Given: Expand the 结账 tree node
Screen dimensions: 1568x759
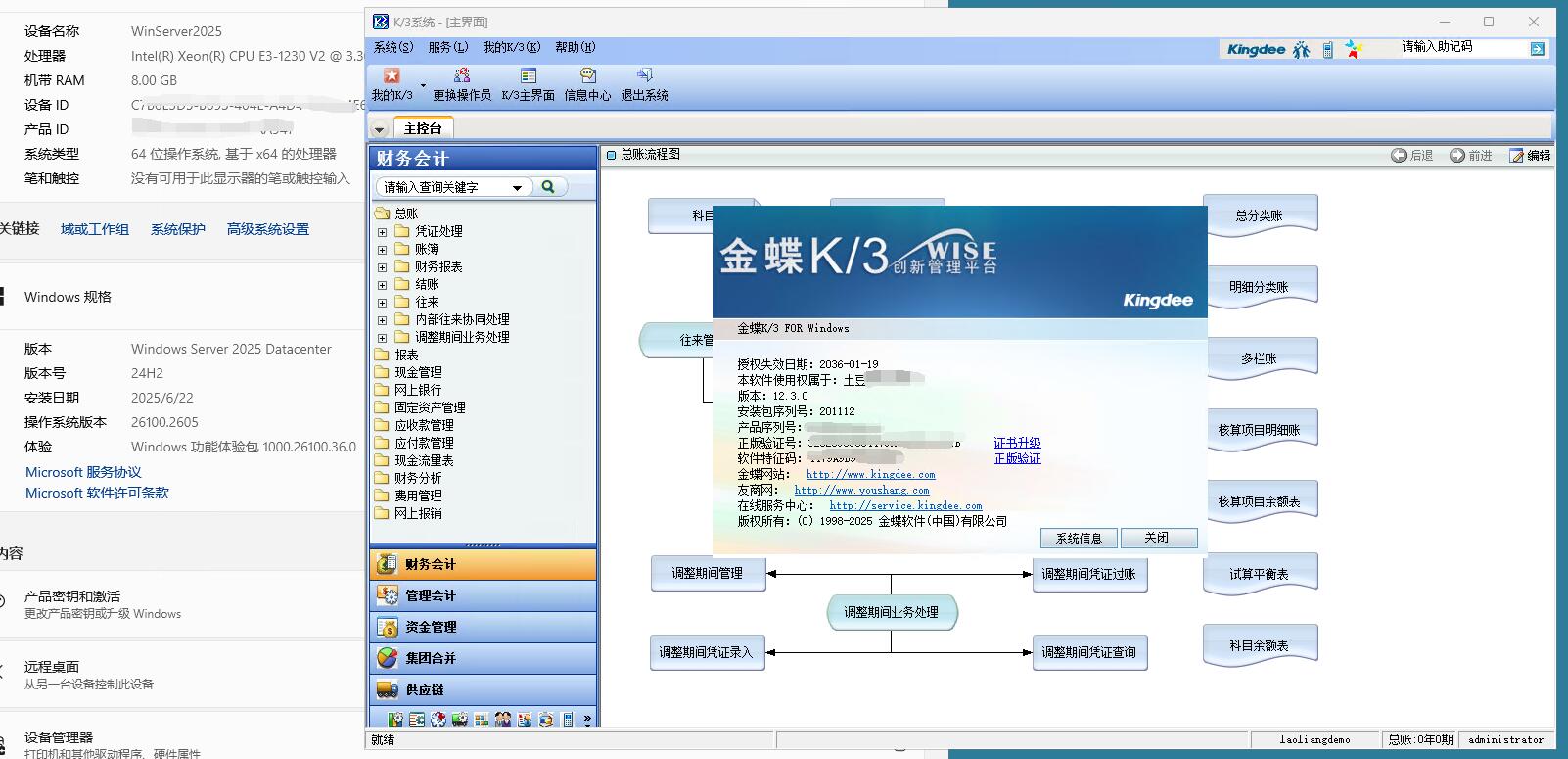Looking at the screenshot, I should [382, 285].
